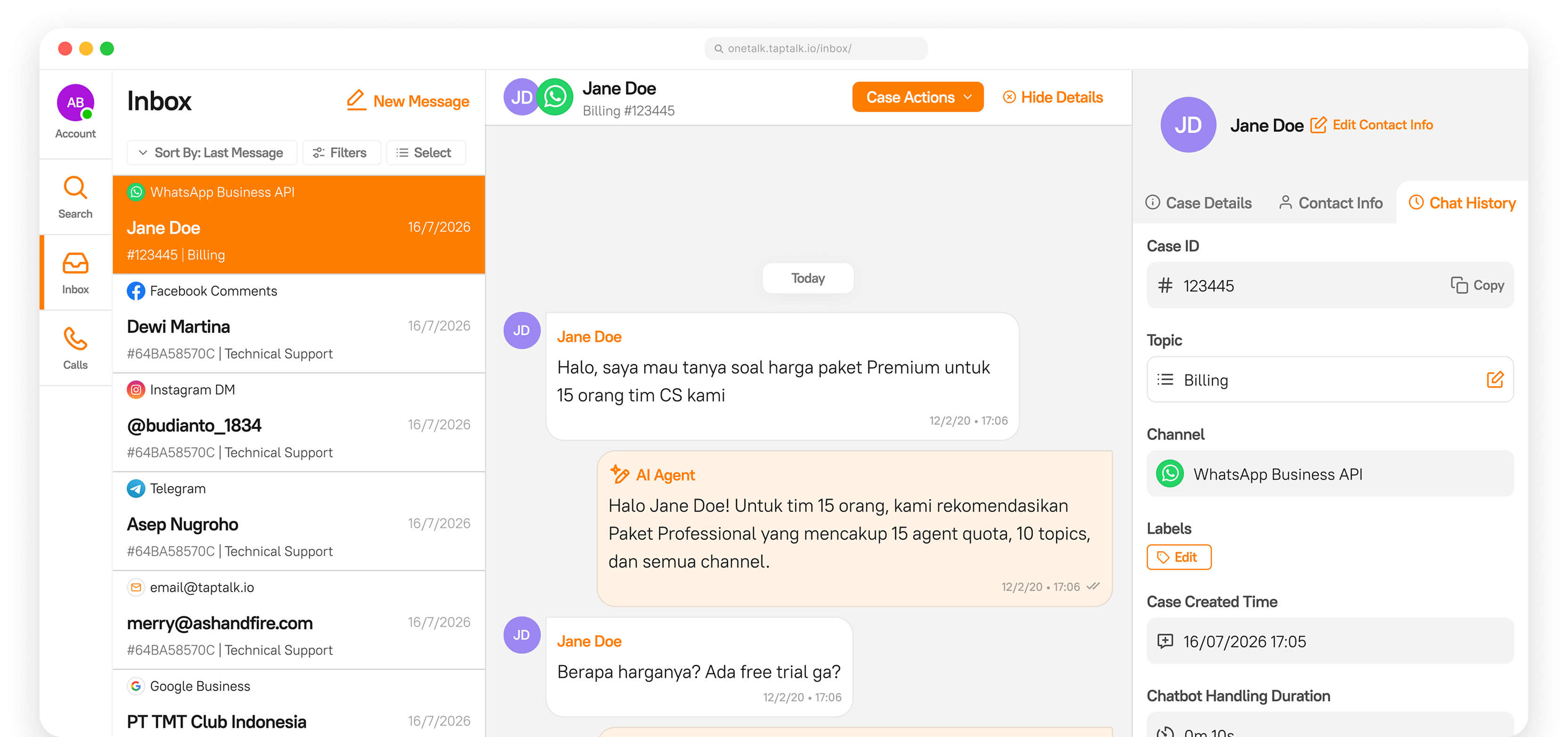This screenshot has height=737, width=1568.
Task: Click the Select button in Inbox
Action: tap(426, 153)
